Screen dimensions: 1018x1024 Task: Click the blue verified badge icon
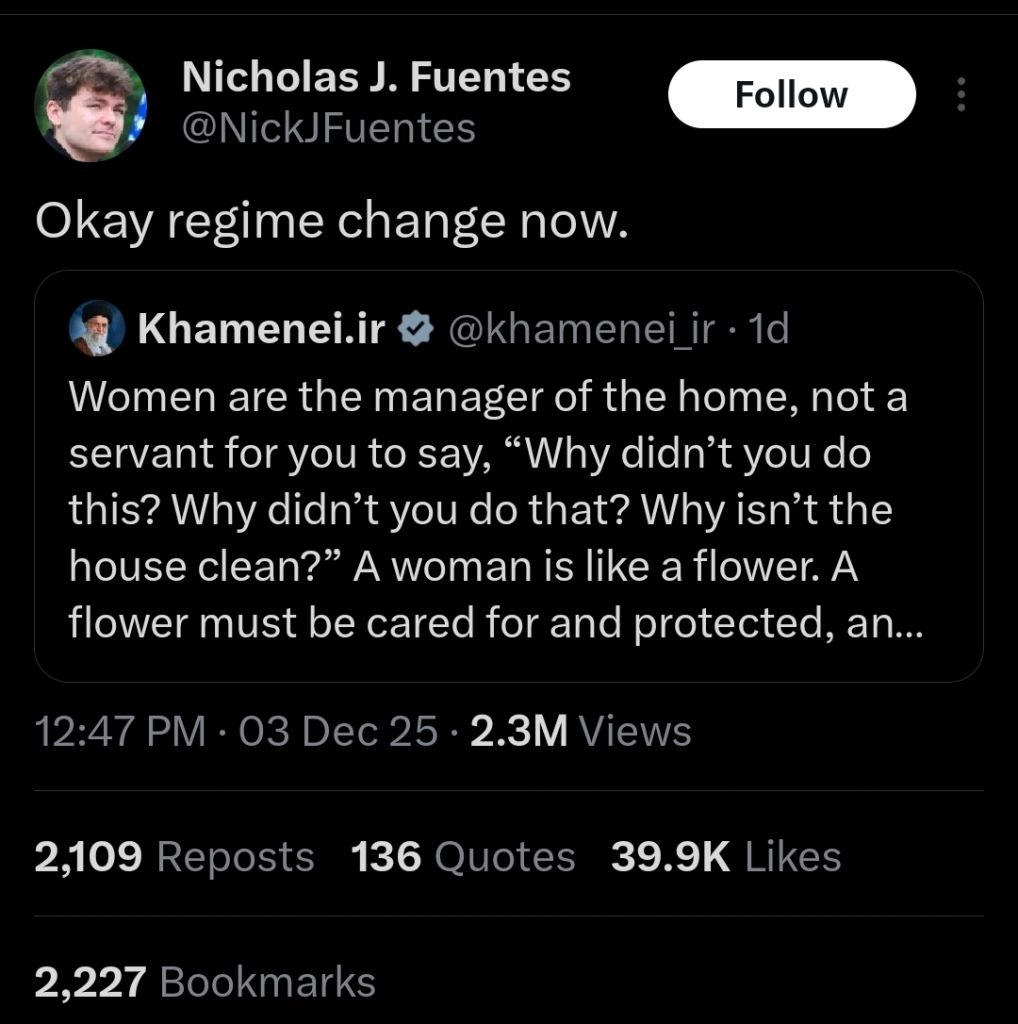pos(412,329)
